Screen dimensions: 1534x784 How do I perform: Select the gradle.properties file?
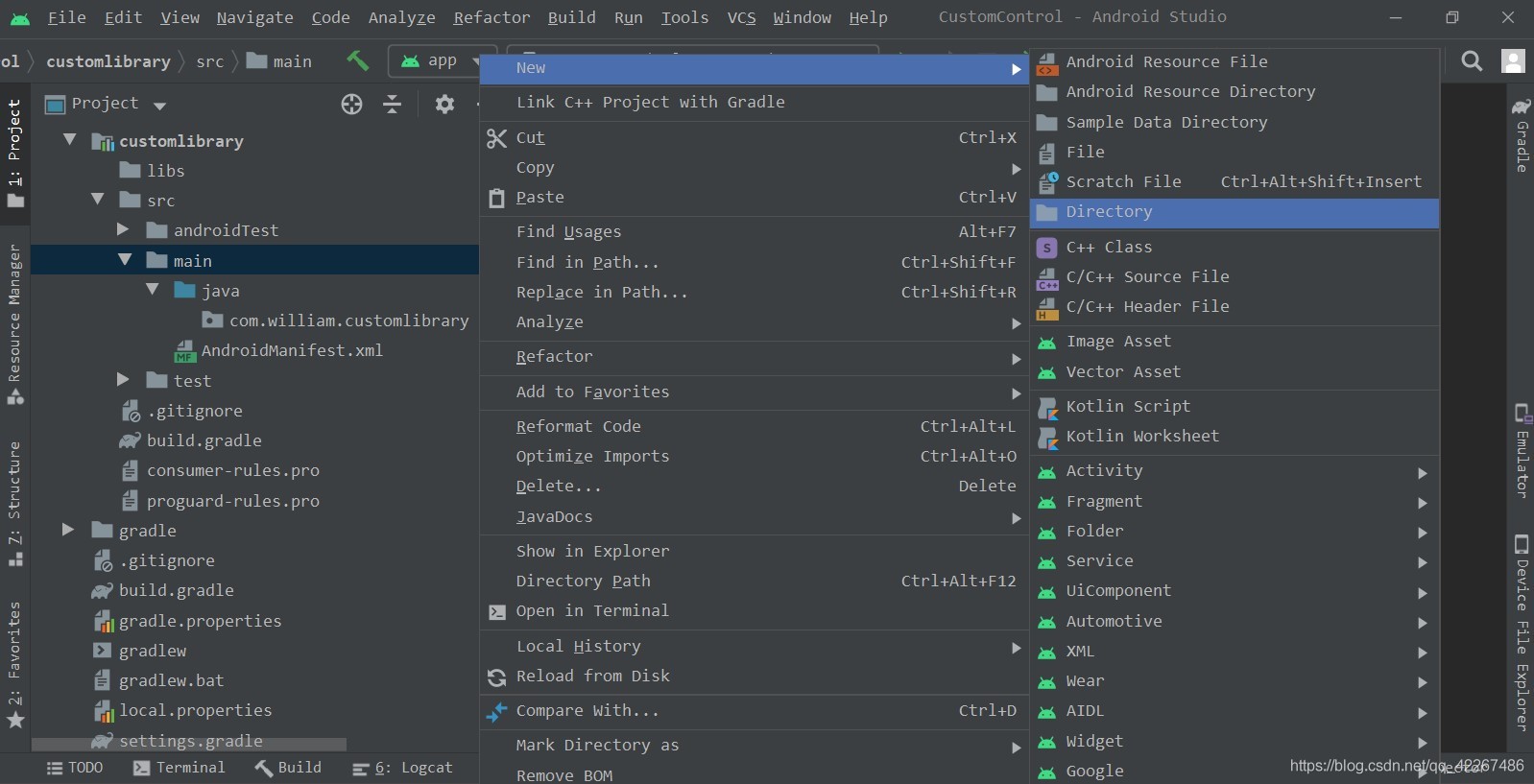(x=188, y=621)
